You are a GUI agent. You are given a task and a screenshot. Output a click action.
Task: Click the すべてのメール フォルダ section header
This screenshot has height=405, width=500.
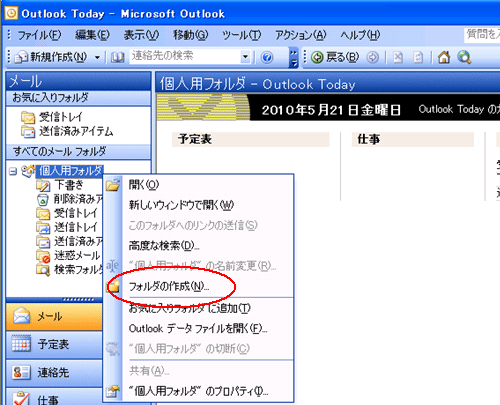pos(78,152)
